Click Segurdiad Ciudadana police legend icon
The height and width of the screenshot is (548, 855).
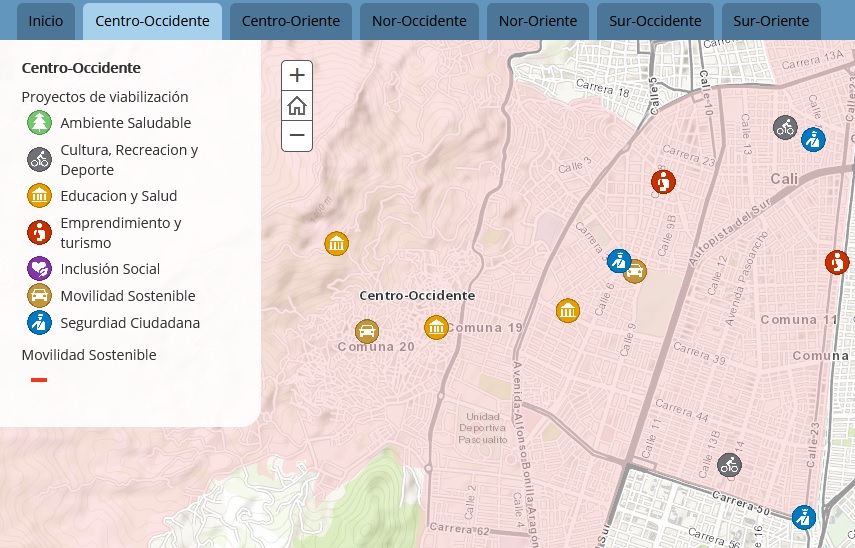tap(39, 323)
